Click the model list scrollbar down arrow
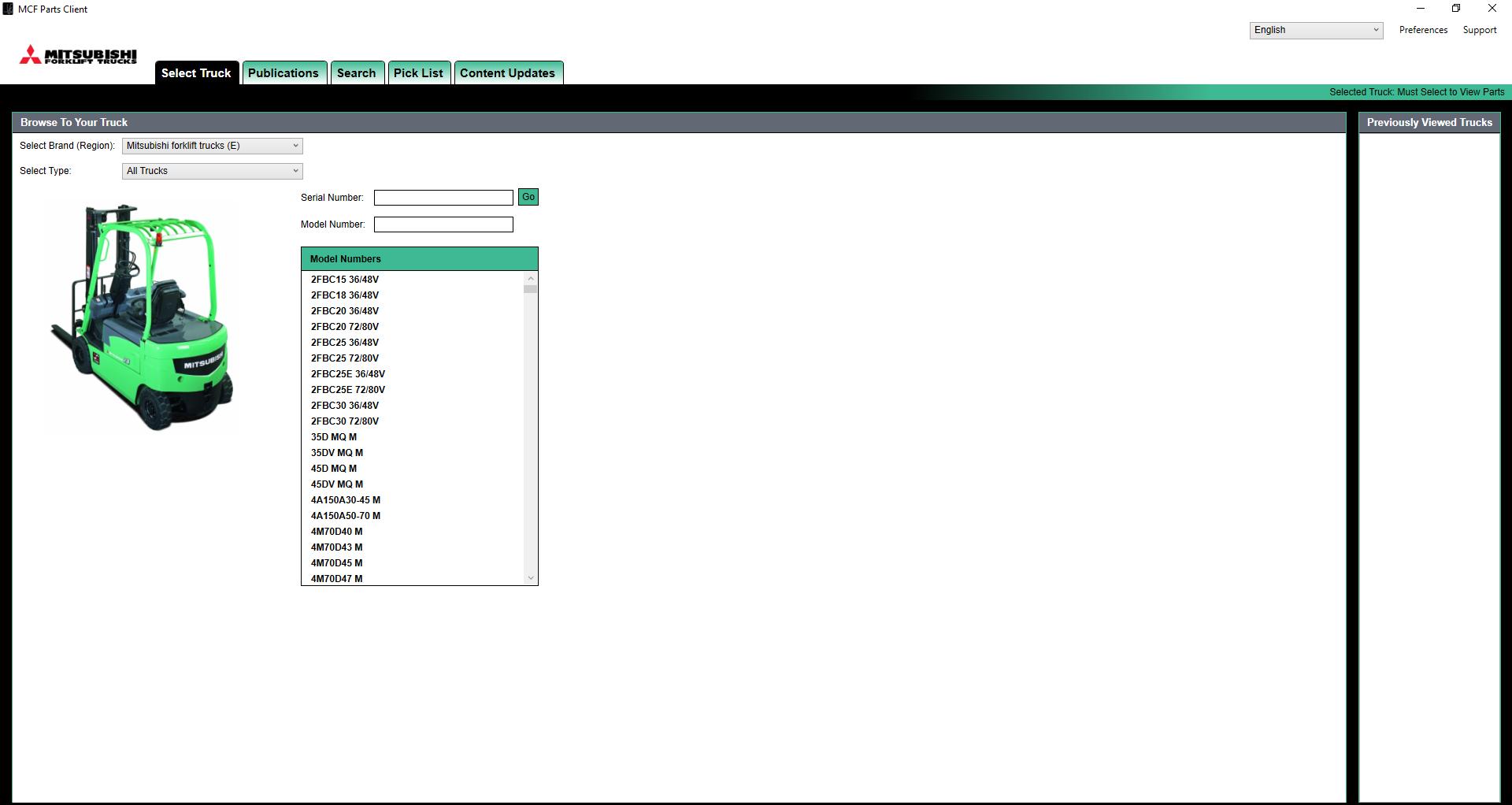Viewport: 1512px width, 805px height. click(x=531, y=578)
